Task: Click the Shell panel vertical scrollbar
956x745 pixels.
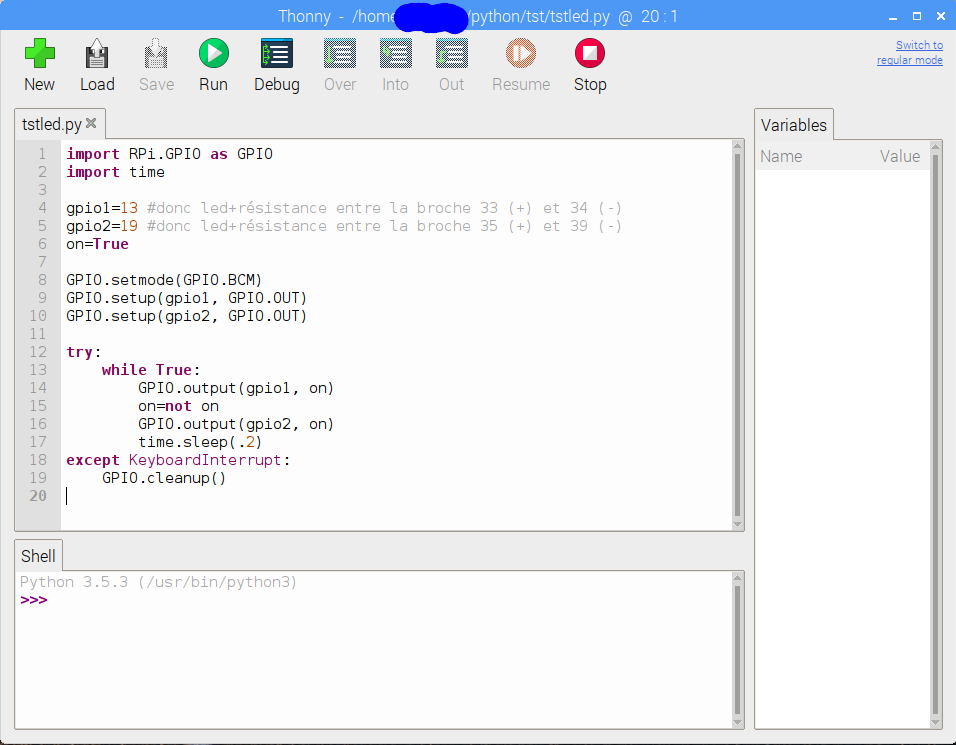Action: [x=738, y=650]
